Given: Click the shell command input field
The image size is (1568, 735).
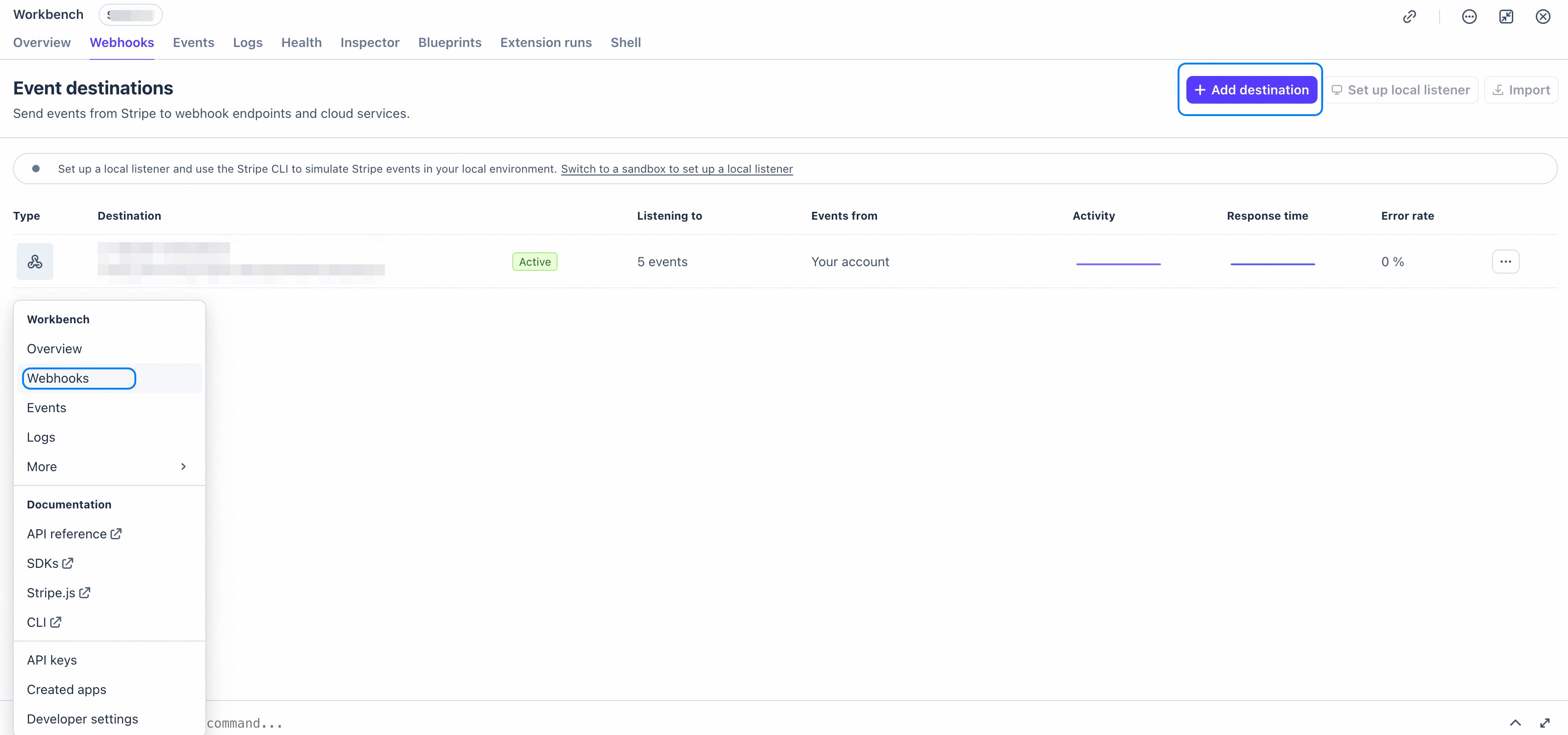Looking at the screenshot, I should (x=852, y=723).
